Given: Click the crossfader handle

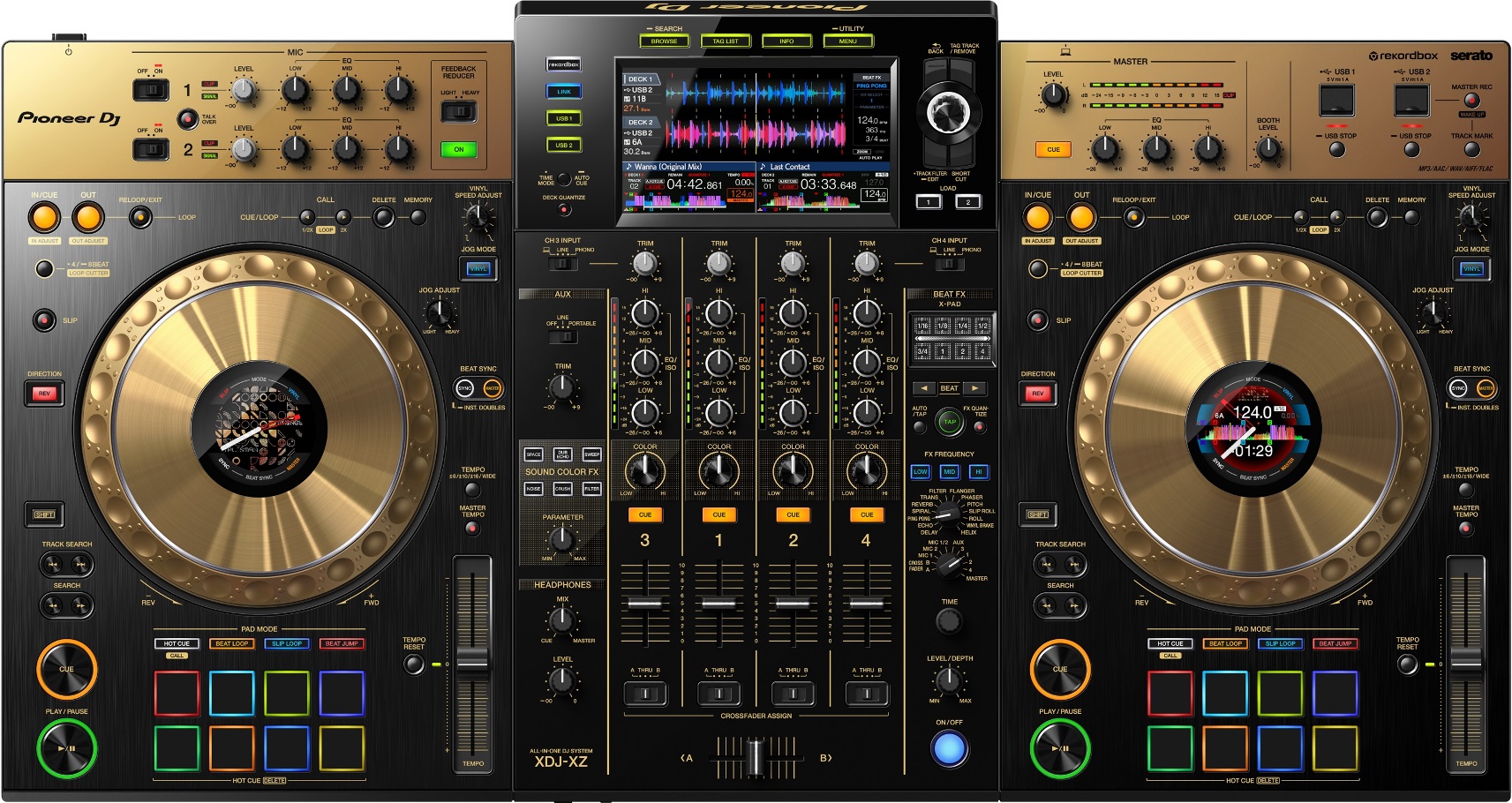Looking at the screenshot, I should [755, 757].
